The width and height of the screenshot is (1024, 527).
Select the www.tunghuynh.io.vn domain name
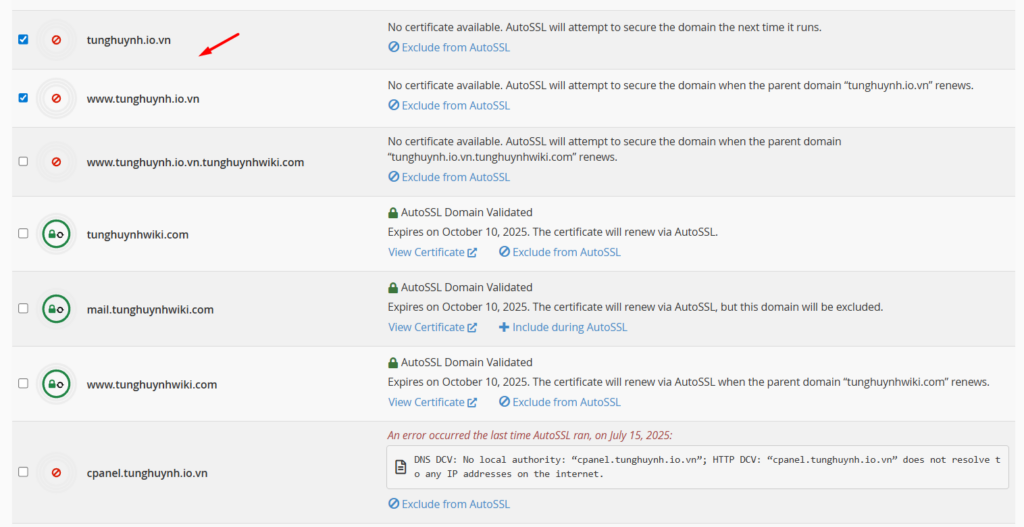click(143, 99)
